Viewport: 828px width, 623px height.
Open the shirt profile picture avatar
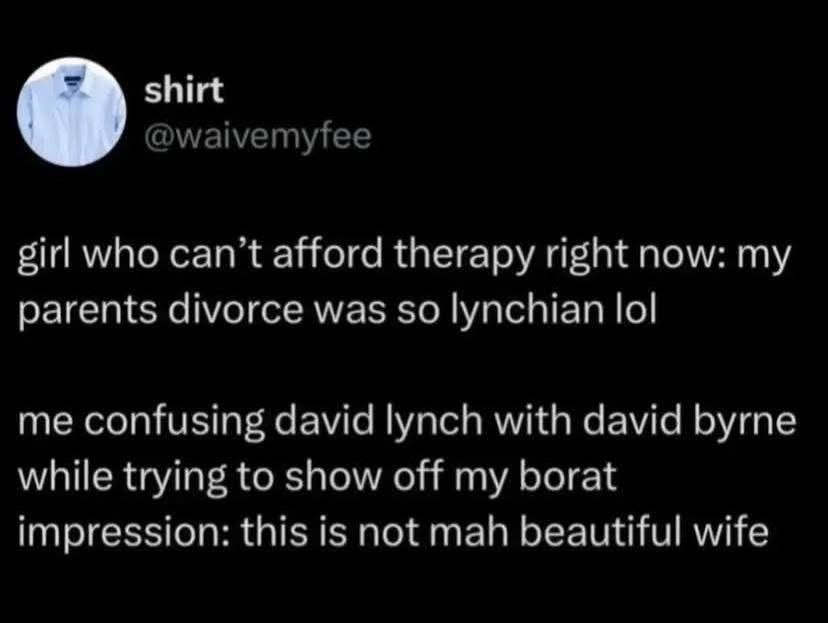[71, 112]
